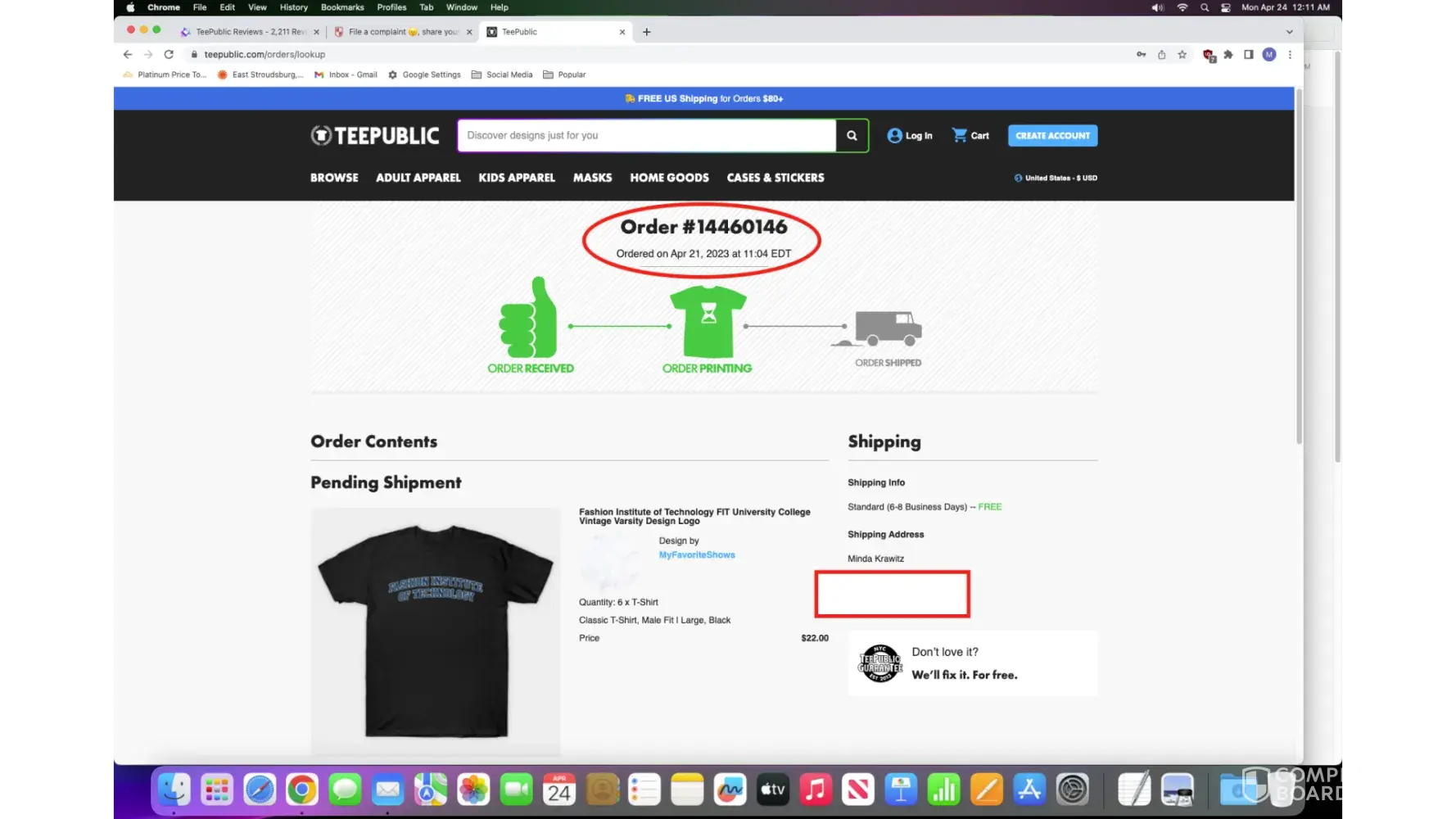Click the search magnifier button
This screenshot has height=819, width=1456.
tap(852, 136)
